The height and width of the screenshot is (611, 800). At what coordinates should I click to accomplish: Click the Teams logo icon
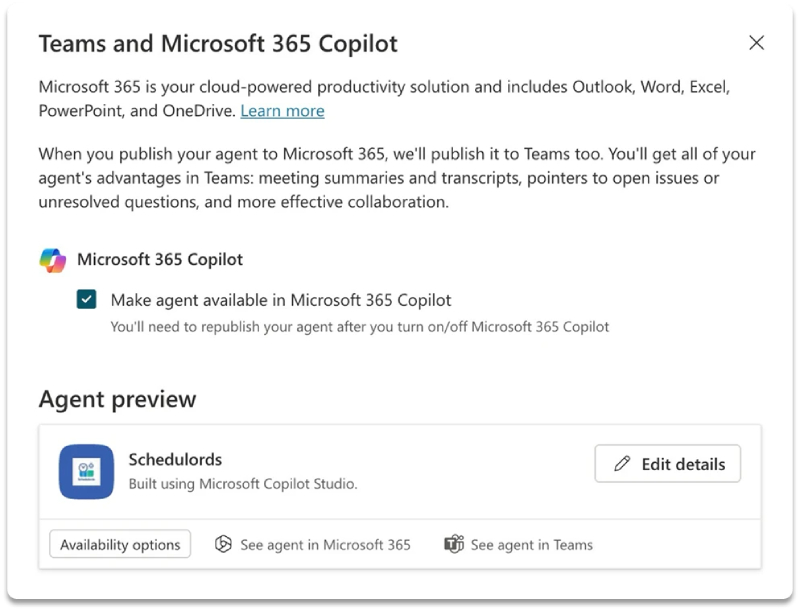[454, 544]
